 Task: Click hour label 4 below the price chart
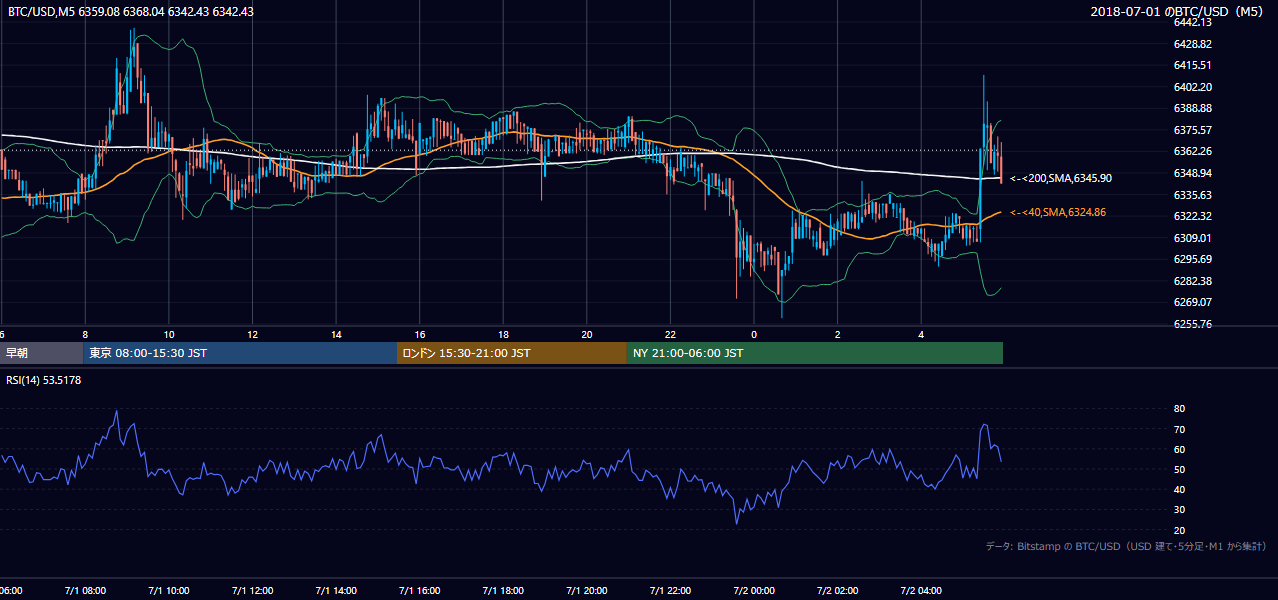(x=922, y=334)
